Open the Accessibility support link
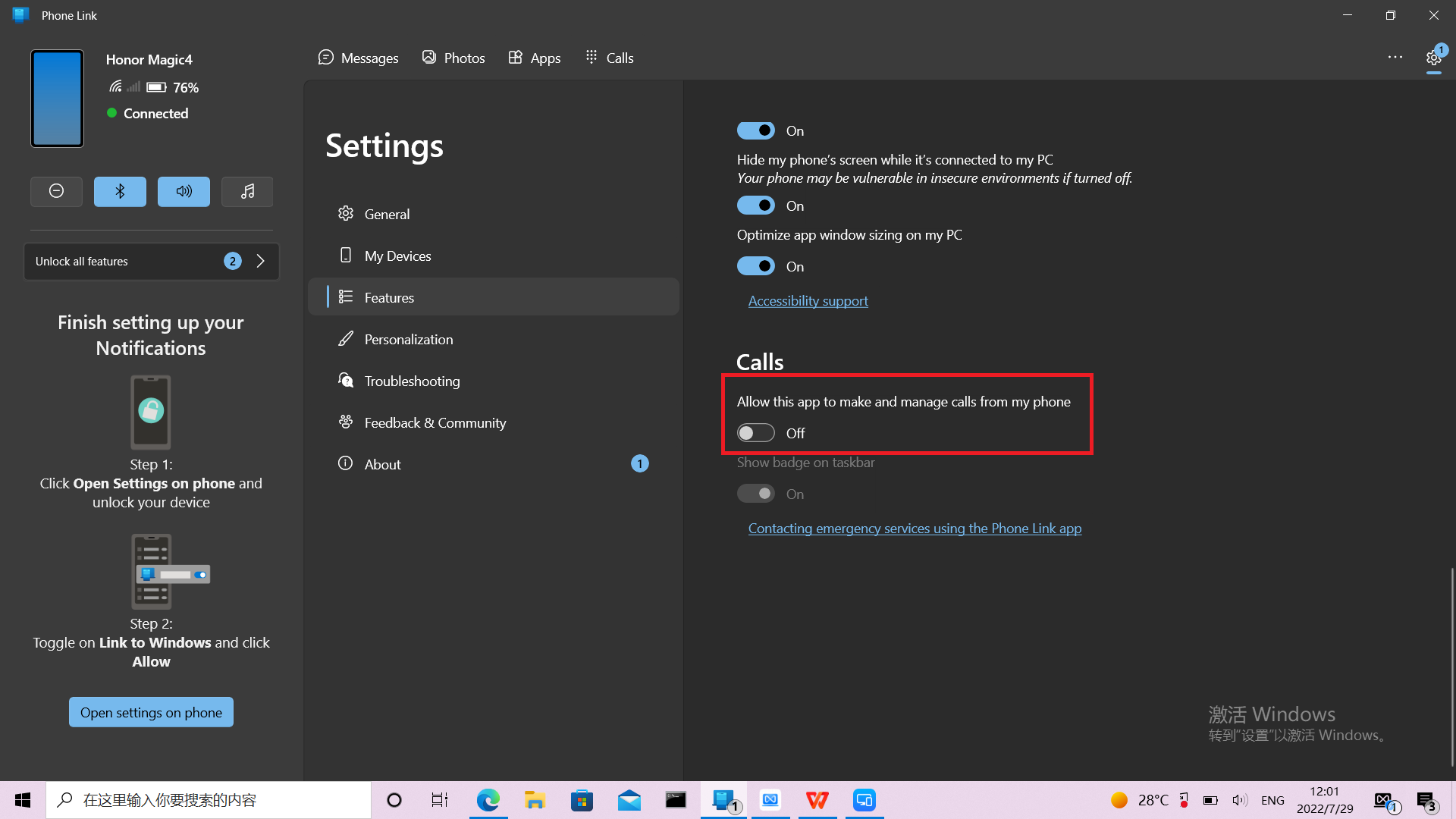The image size is (1456, 819). (x=808, y=301)
